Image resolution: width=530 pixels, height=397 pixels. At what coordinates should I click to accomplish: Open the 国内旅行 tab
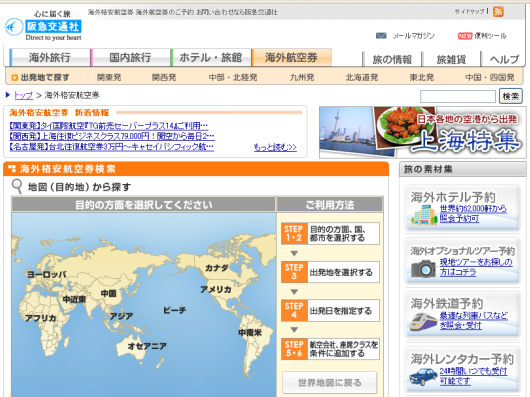tap(130, 57)
